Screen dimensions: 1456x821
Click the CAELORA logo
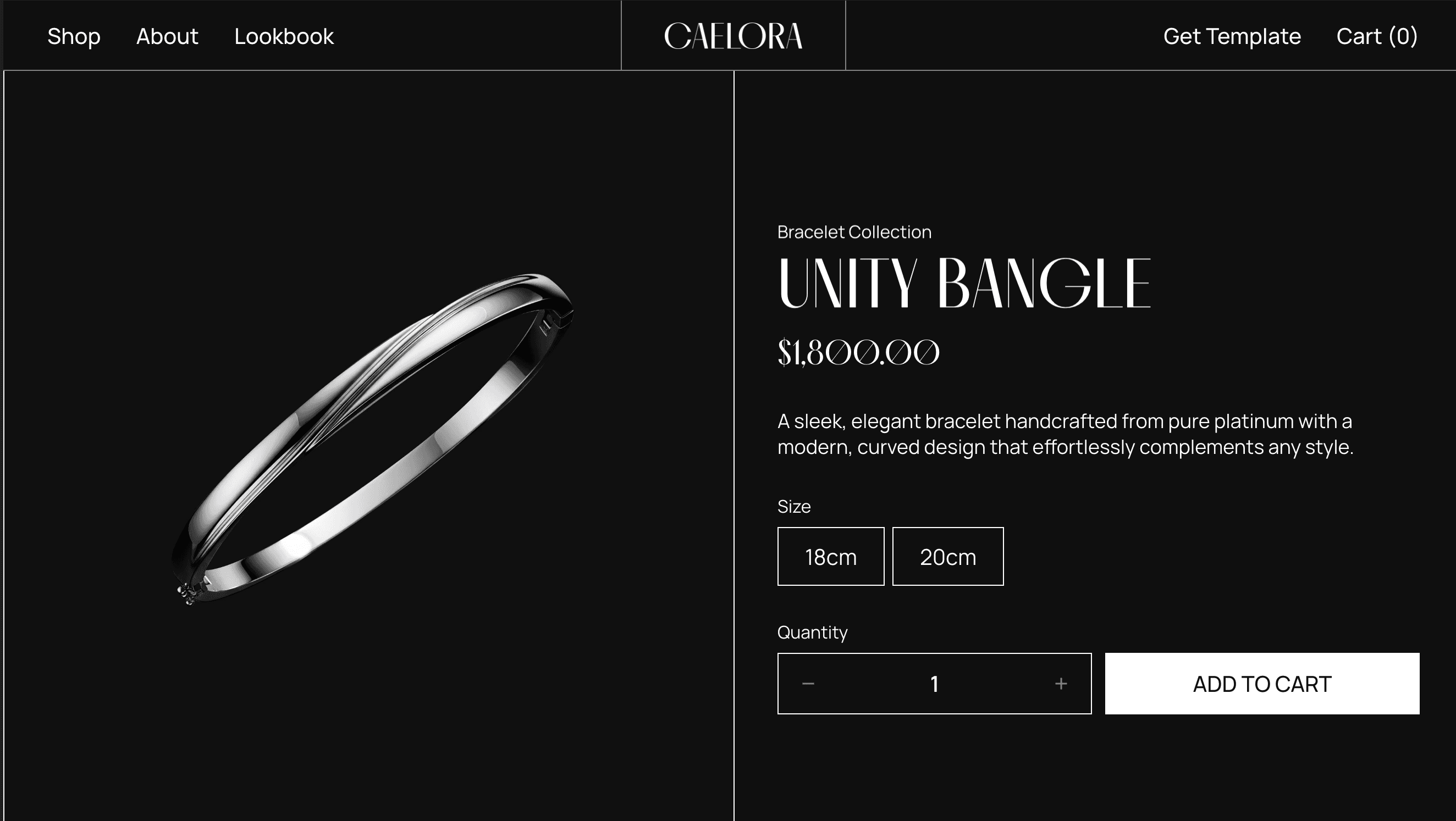click(733, 36)
